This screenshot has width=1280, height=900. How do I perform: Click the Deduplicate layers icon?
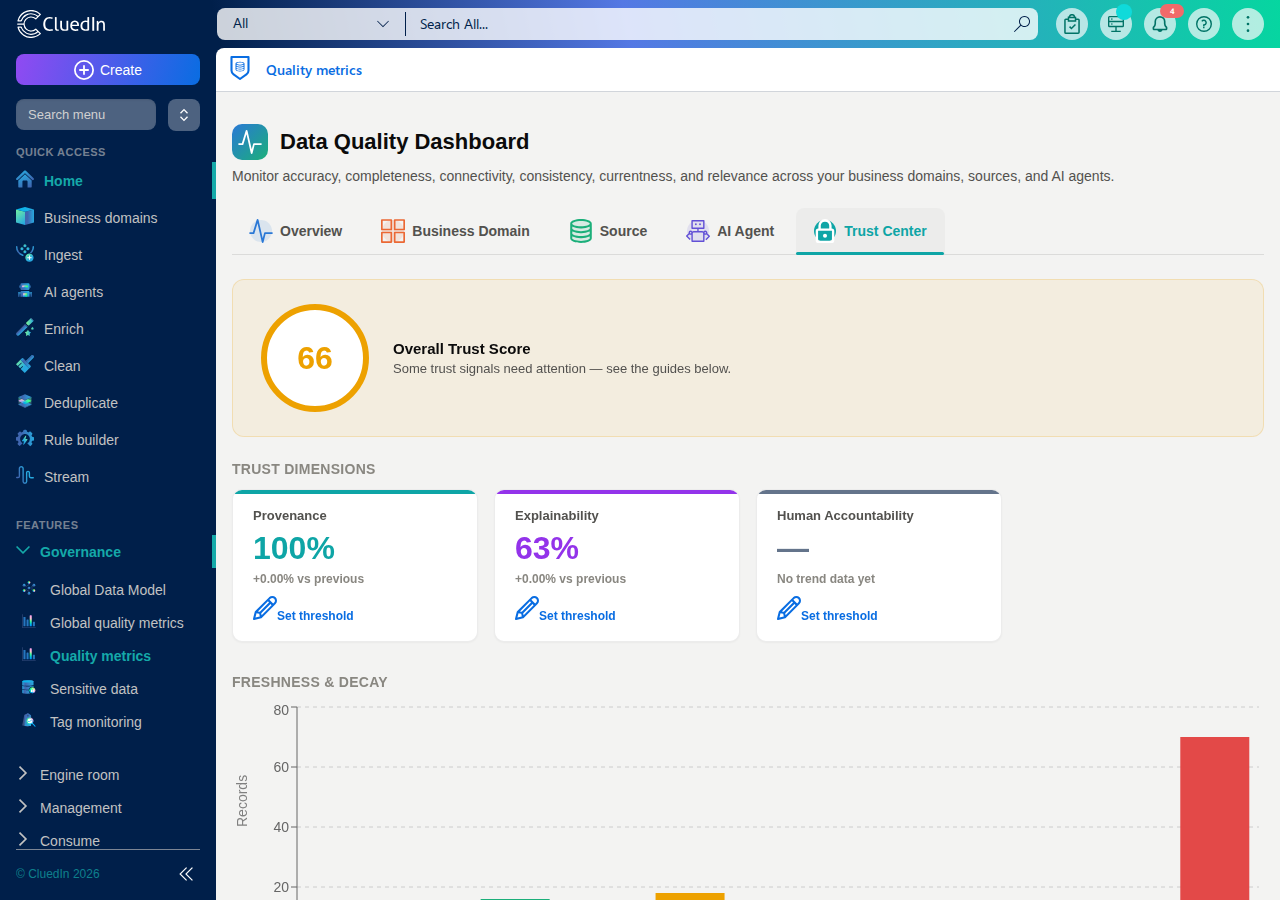25,402
